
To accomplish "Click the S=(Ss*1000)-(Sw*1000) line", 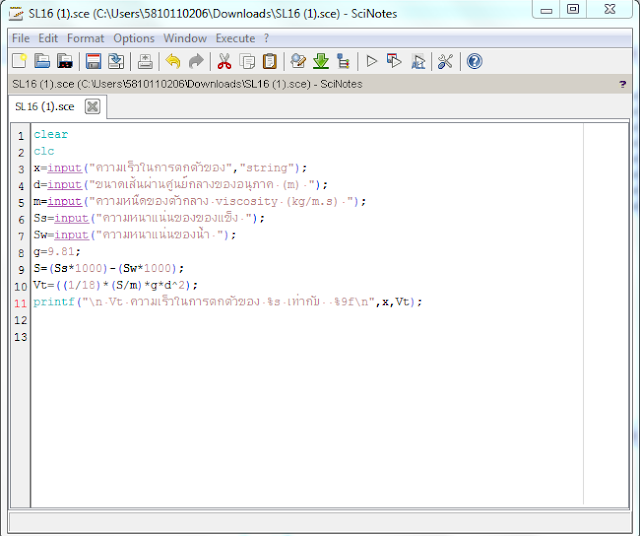I will [109, 268].
